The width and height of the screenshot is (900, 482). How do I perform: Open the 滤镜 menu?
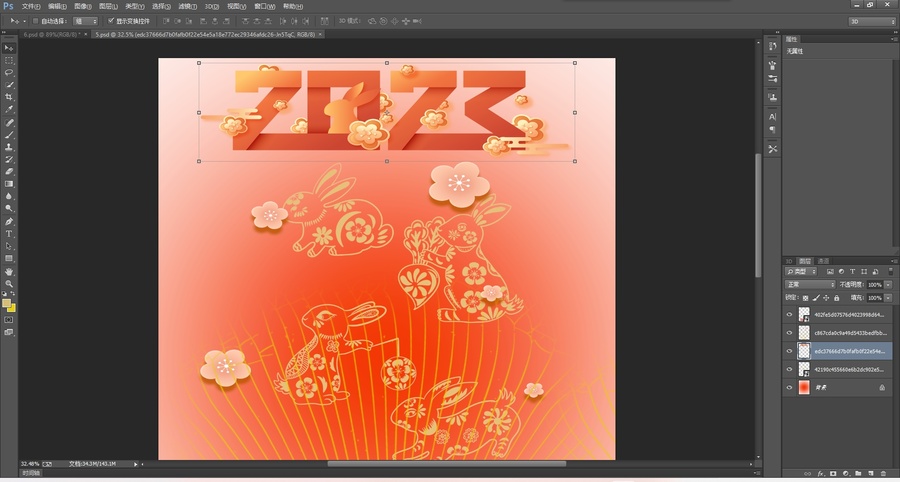(x=187, y=6)
